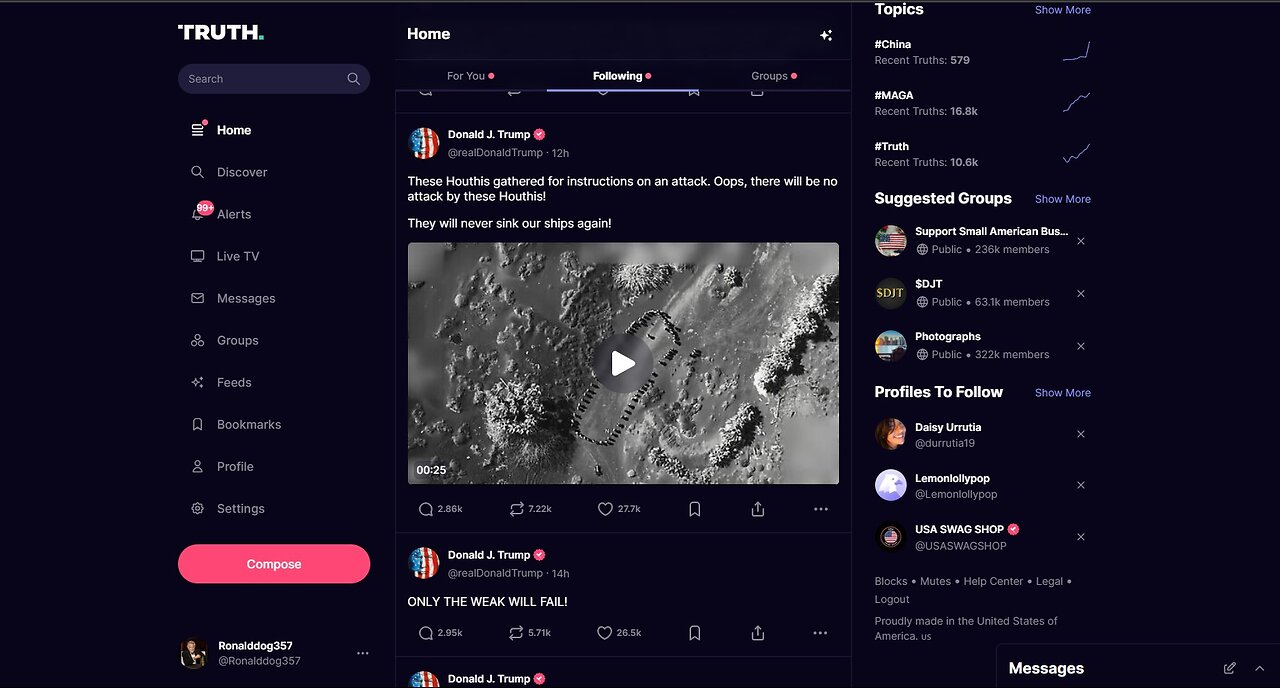1280x688 pixels.
Task: Open Settings page
Action: 228,508
